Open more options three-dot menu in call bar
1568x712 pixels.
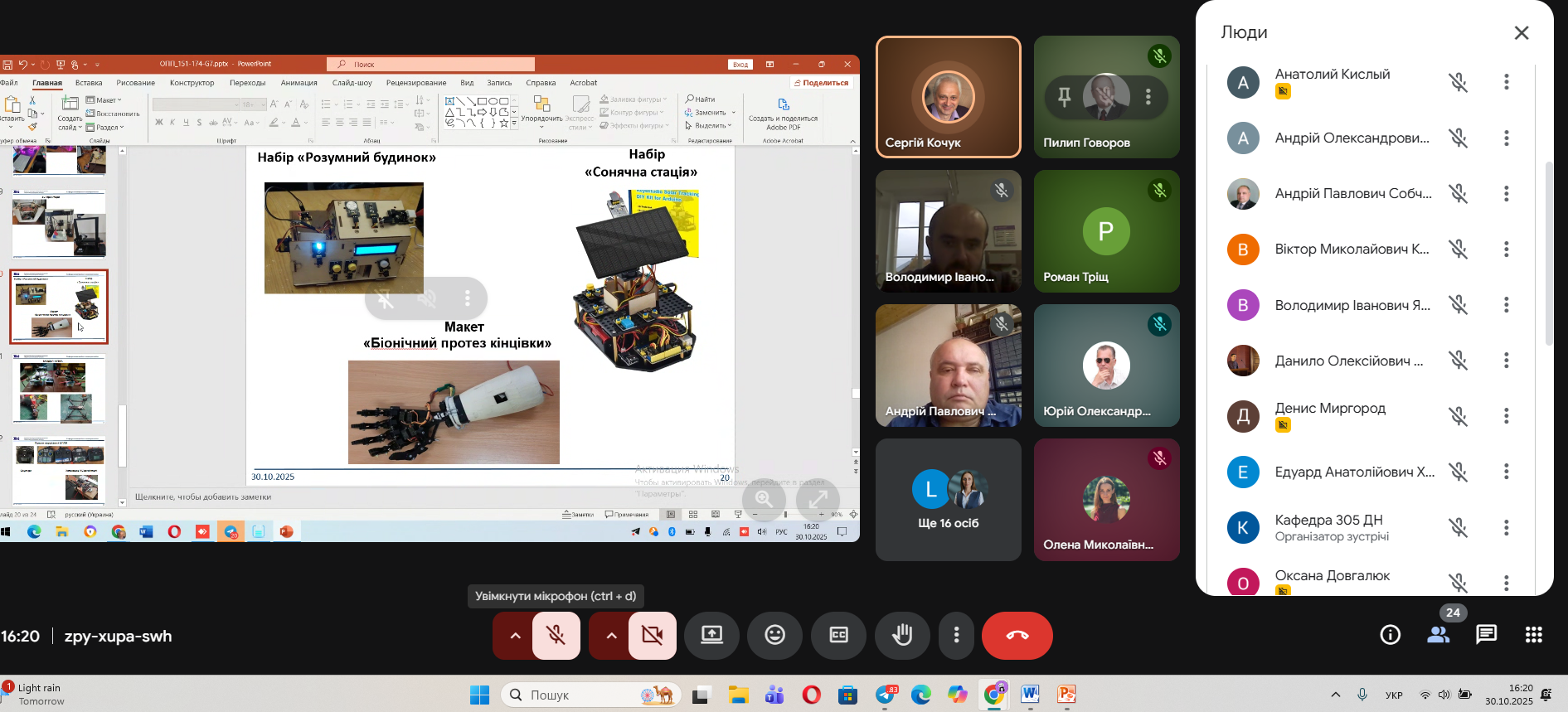point(956,636)
